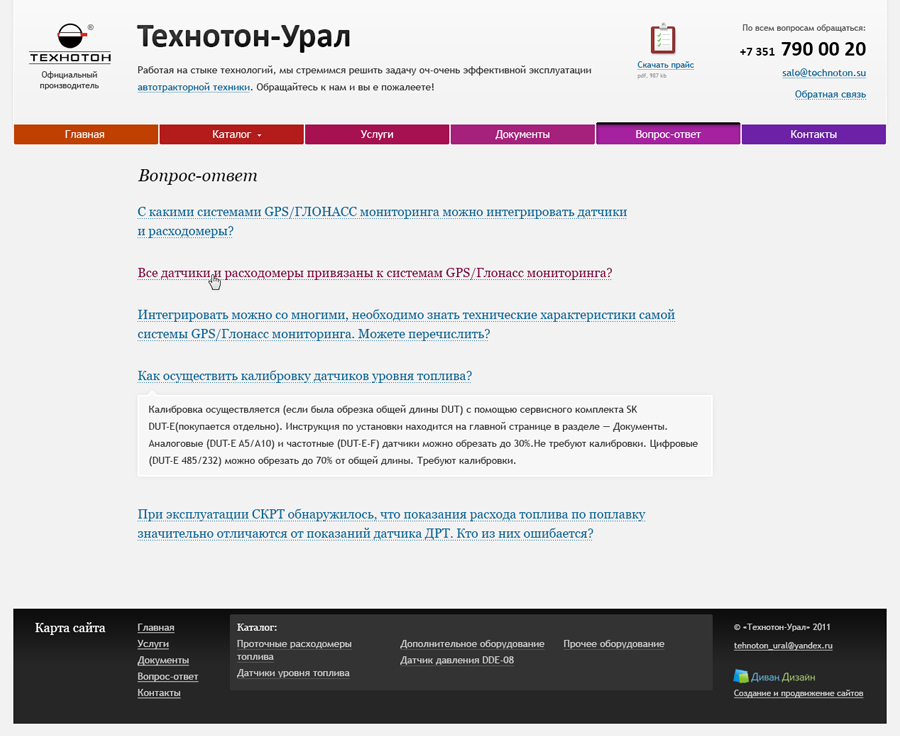Open footer Проточные расходомеры топлива link
The height and width of the screenshot is (736, 900).
click(294, 650)
